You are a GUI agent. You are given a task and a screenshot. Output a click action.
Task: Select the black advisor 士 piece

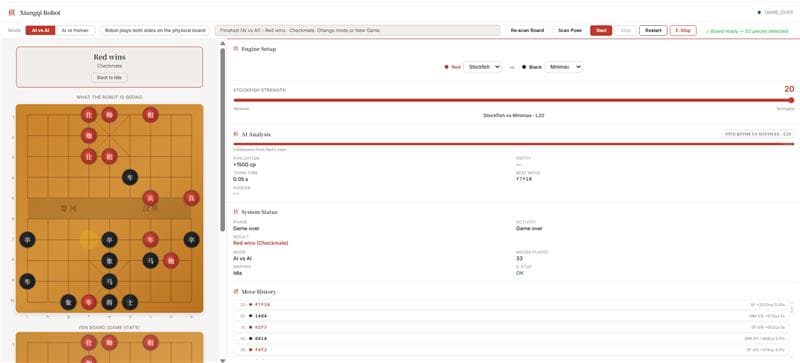pyautogui.click(x=130, y=302)
